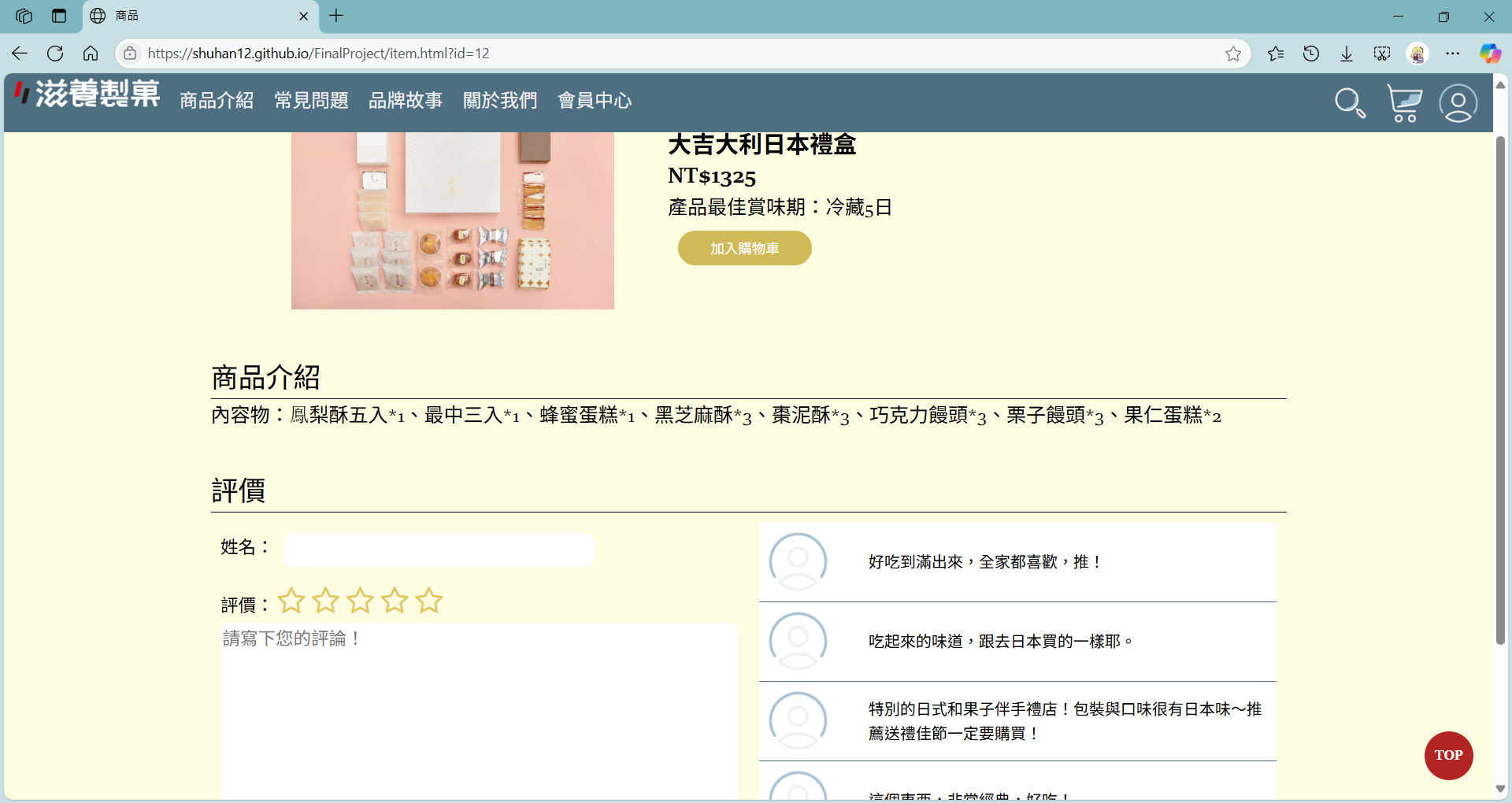Go to browser home page icon
1512x803 pixels.
(91, 54)
